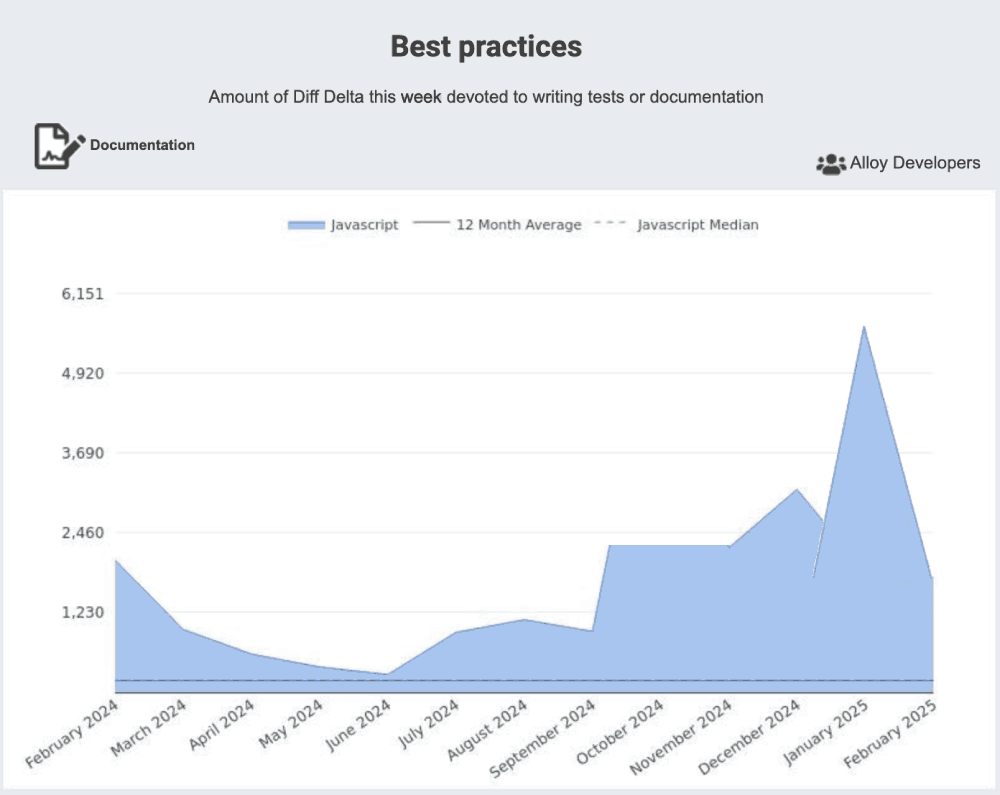The height and width of the screenshot is (795, 1000).
Task: Toggle the Javascript Median legend label
Action: (x=697, y=226)
